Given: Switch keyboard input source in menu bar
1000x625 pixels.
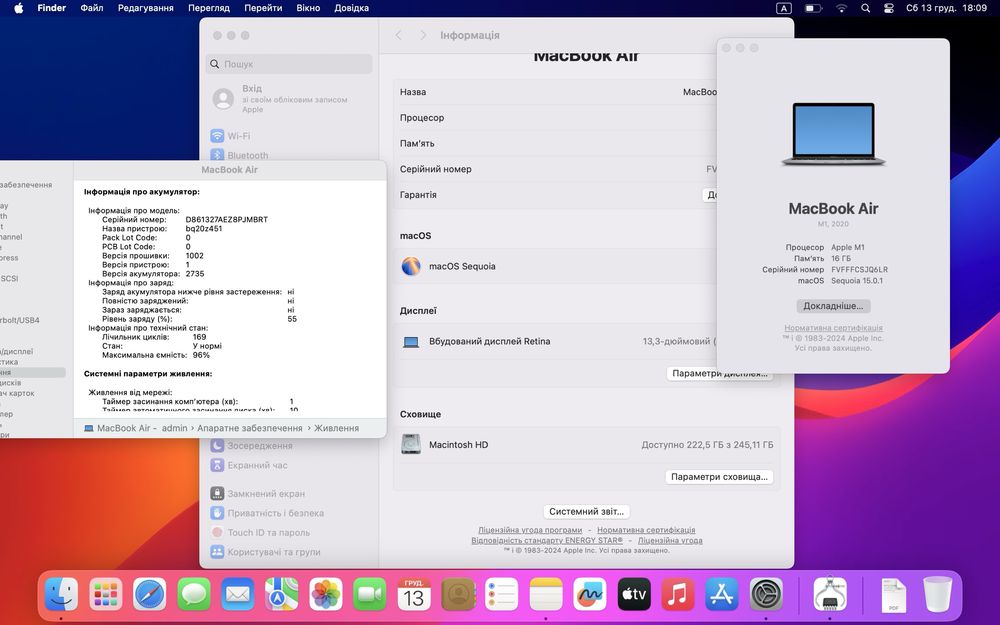Looking at the screenshot, I should point(784,8).
